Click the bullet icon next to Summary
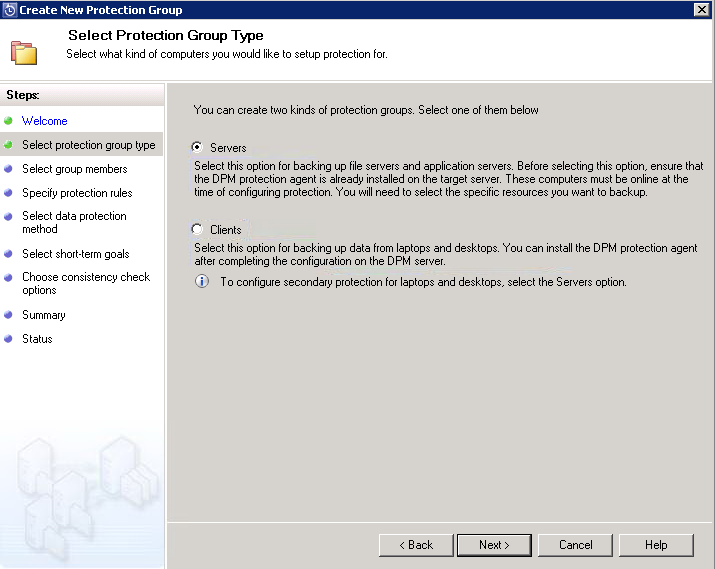 pos(8,315)
